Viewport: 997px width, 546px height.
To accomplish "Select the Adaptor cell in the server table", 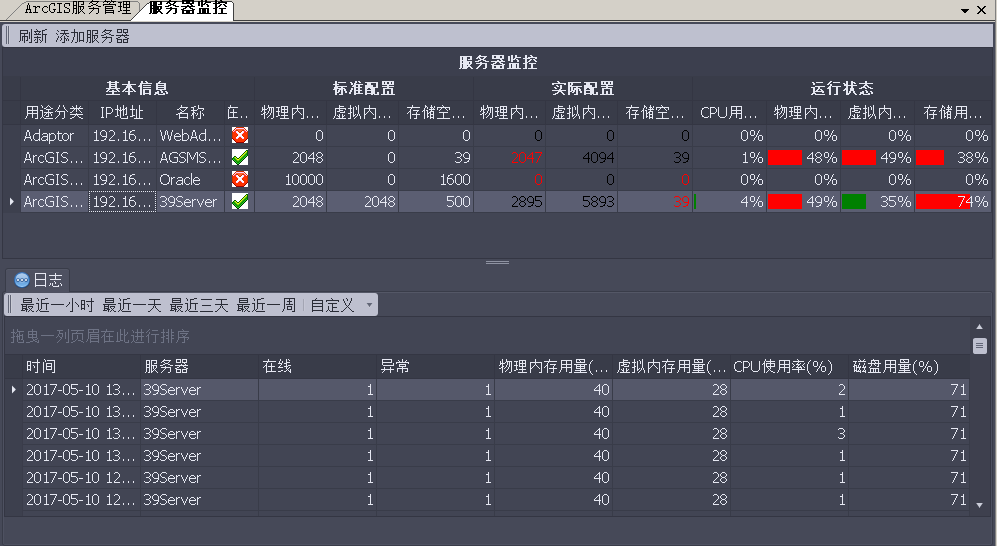I will (54, 135).
